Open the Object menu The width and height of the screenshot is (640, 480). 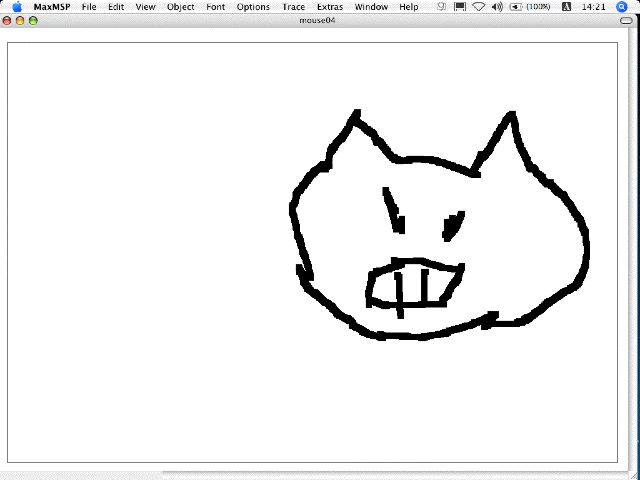click(181, 7)
